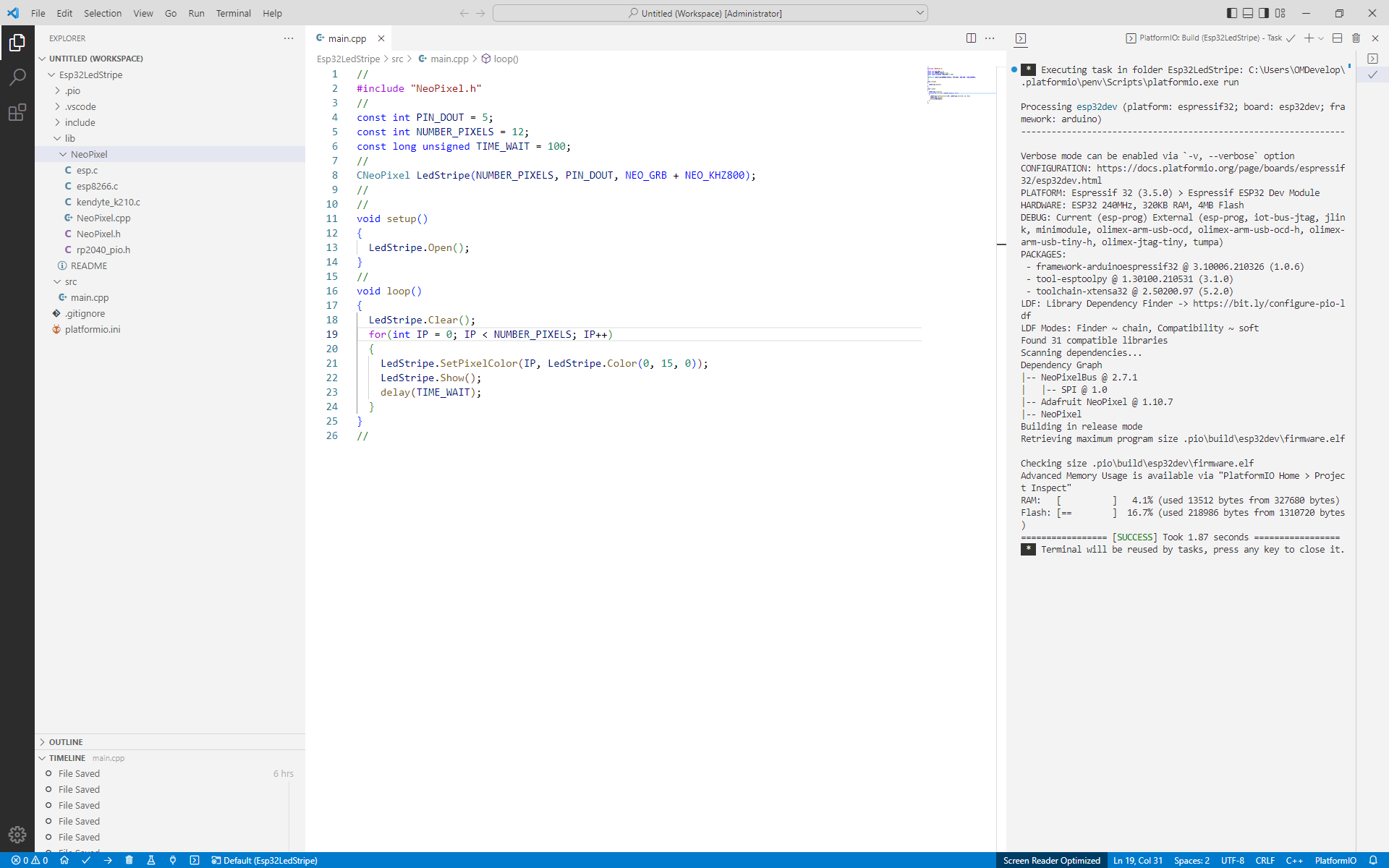Kill terminal with trash icon in panel
The width and height of the screenshot is (1389, 868).
click(1356, 38)
